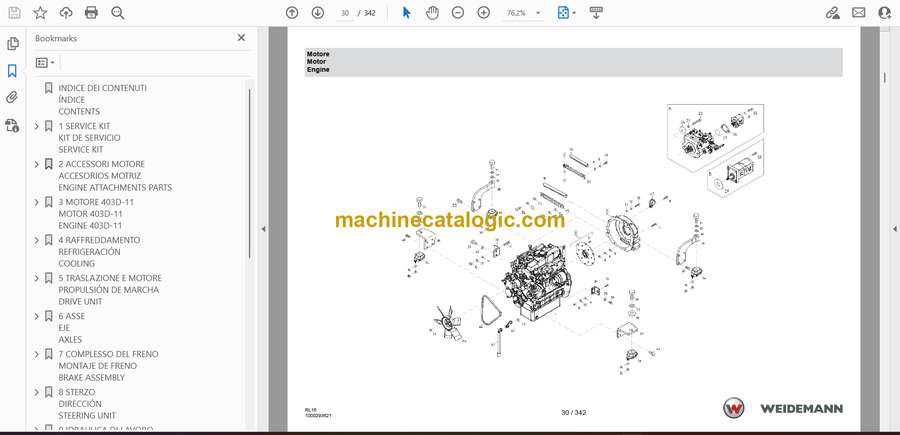Screen dimensions: 900x435
Task: Click the document vertical scrollbar thumb
Action: 885,77
